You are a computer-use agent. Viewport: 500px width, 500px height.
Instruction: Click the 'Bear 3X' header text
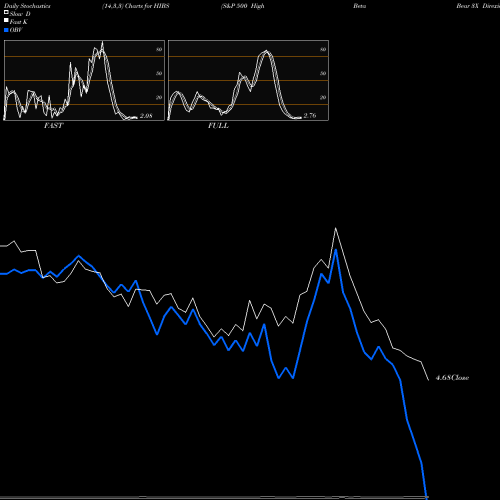[x=468, y=6]
